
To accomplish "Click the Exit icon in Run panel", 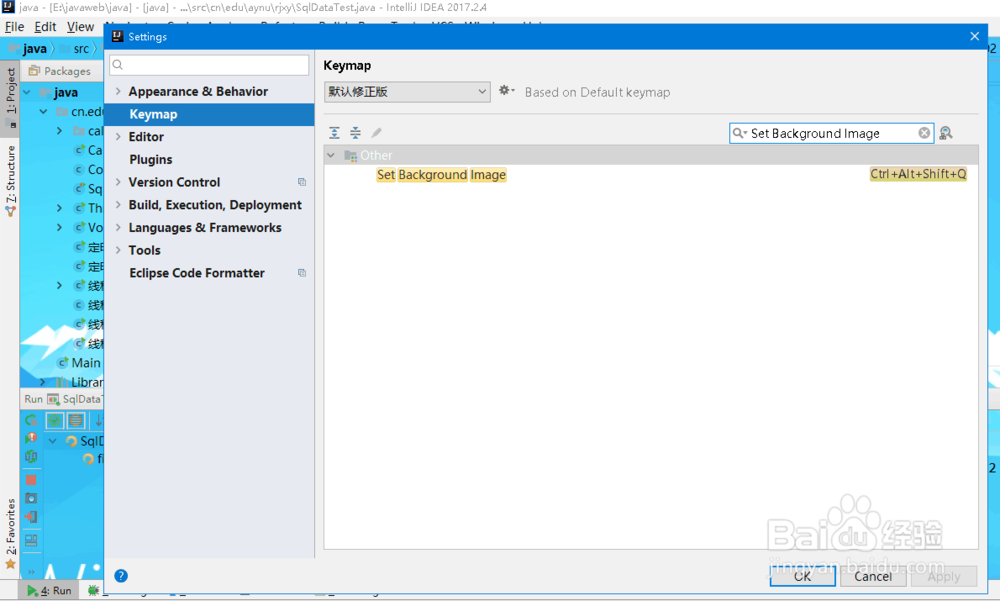I will click(31, 517).
